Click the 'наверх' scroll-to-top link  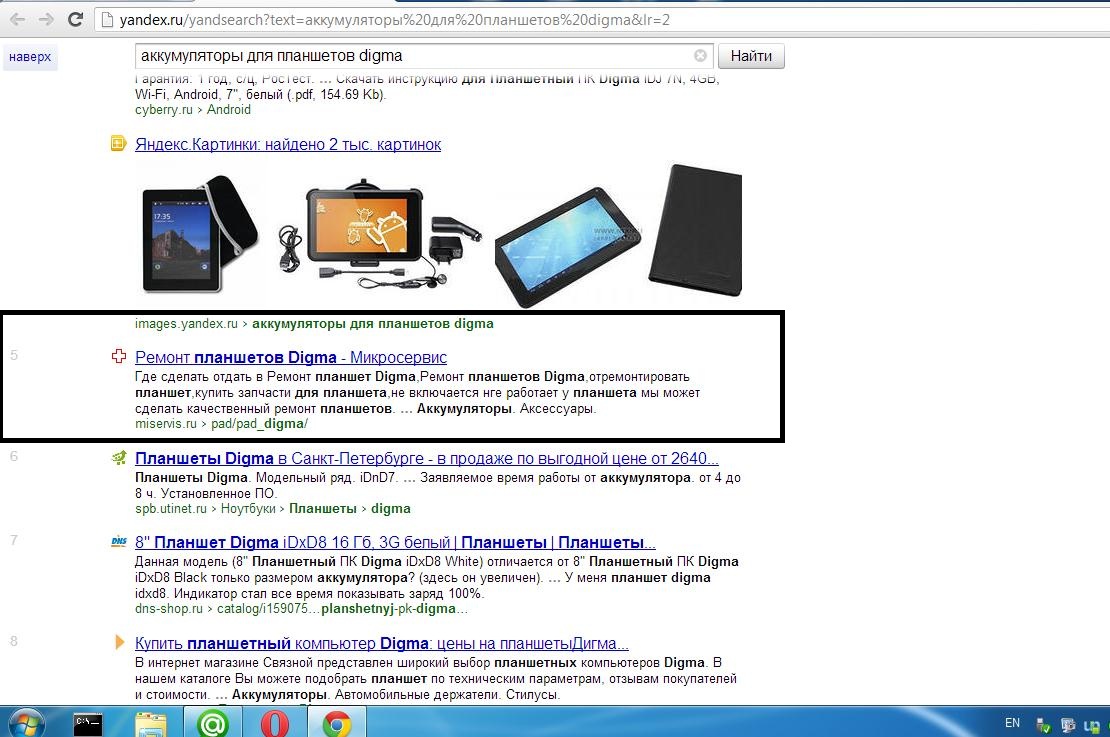point(30,57)
